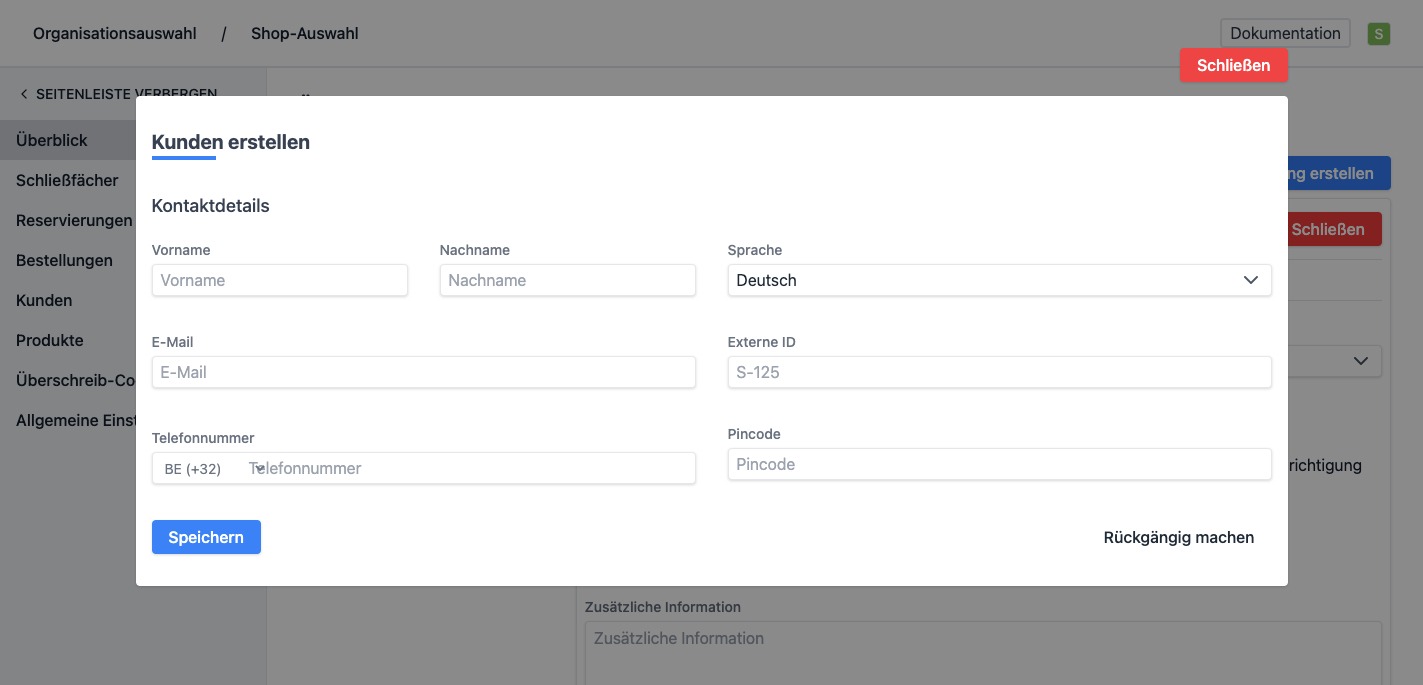Navigate to Shop-Auswahl breadcrumb

coord(304,33)
